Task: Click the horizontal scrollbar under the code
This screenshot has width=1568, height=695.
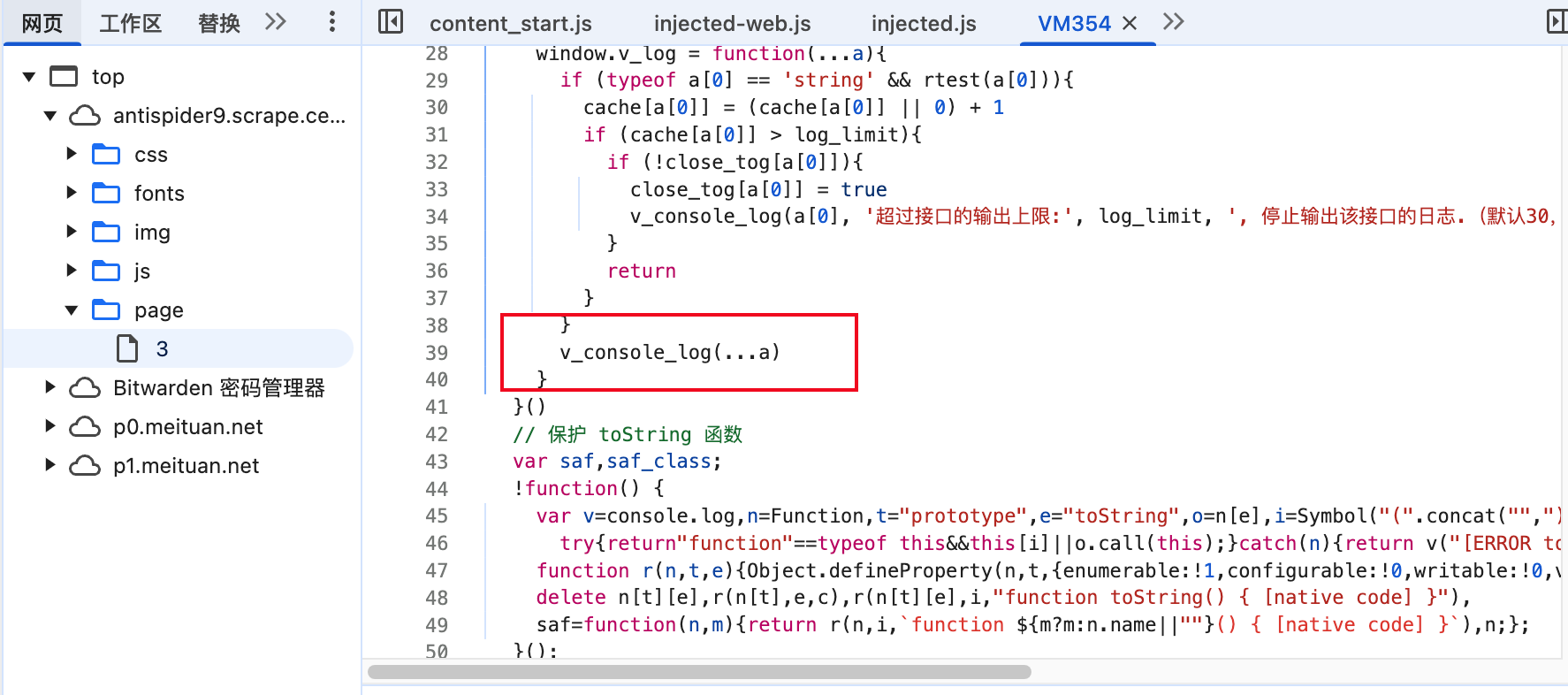Action: pyautogui.click(x=698, y=672)
